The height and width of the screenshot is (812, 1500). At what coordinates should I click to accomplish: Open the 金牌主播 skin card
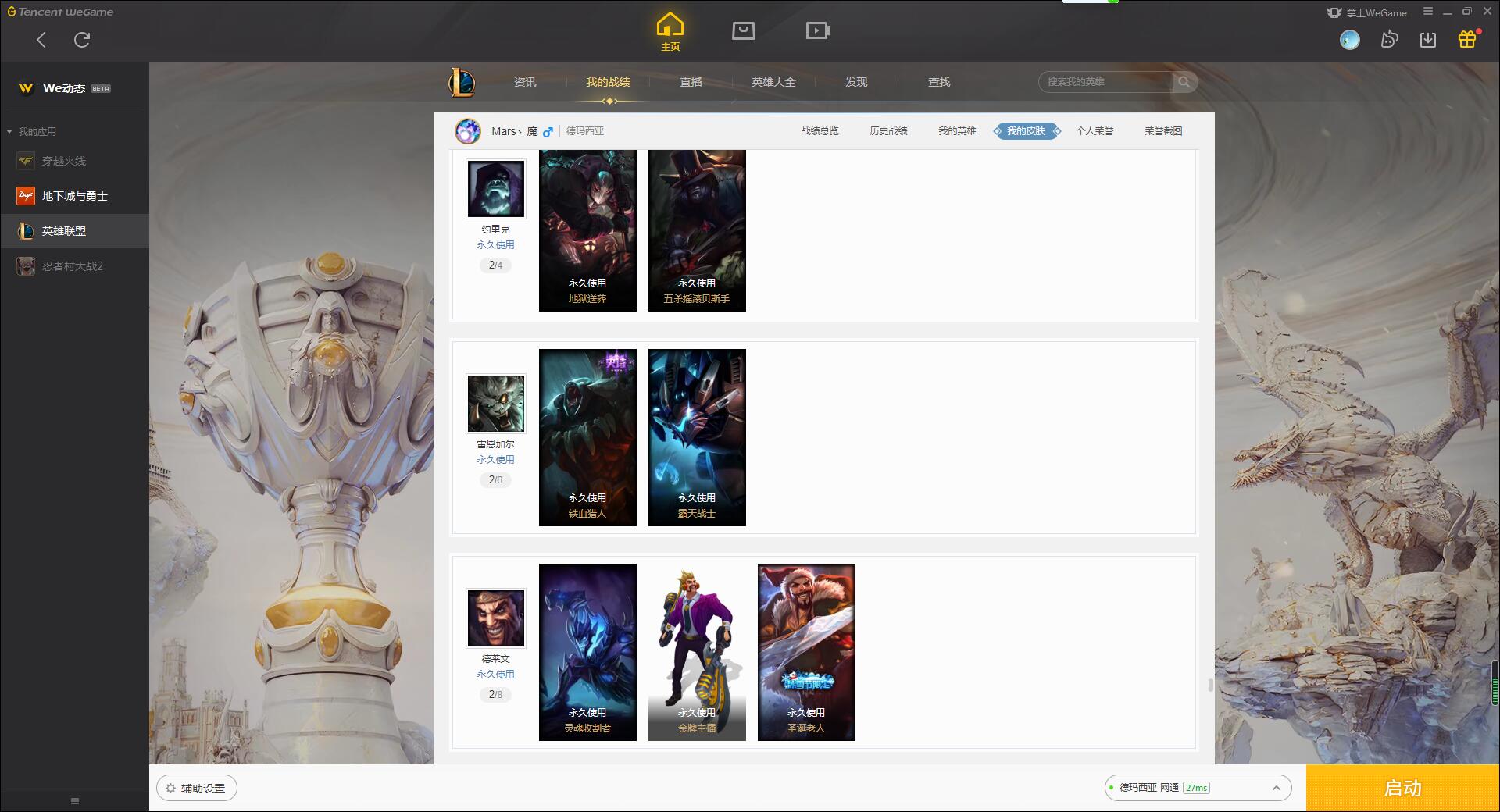click(697, 652)
